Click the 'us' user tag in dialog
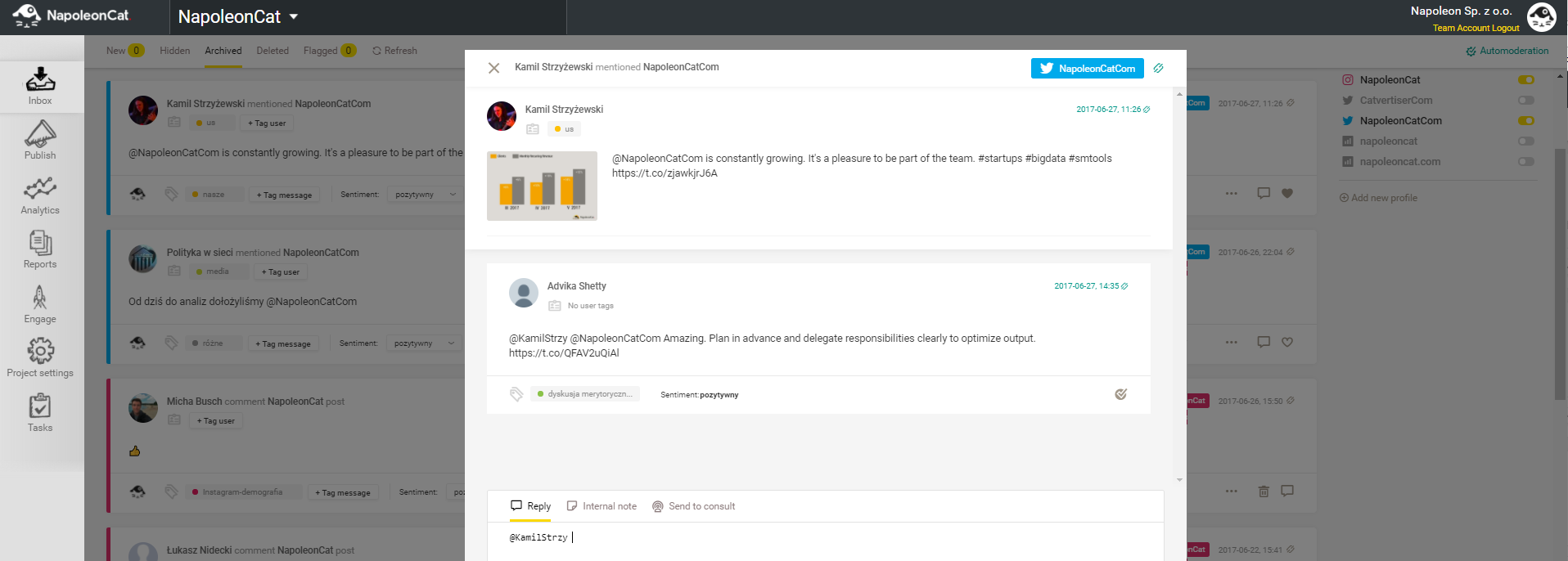 [x=565, y=129]
